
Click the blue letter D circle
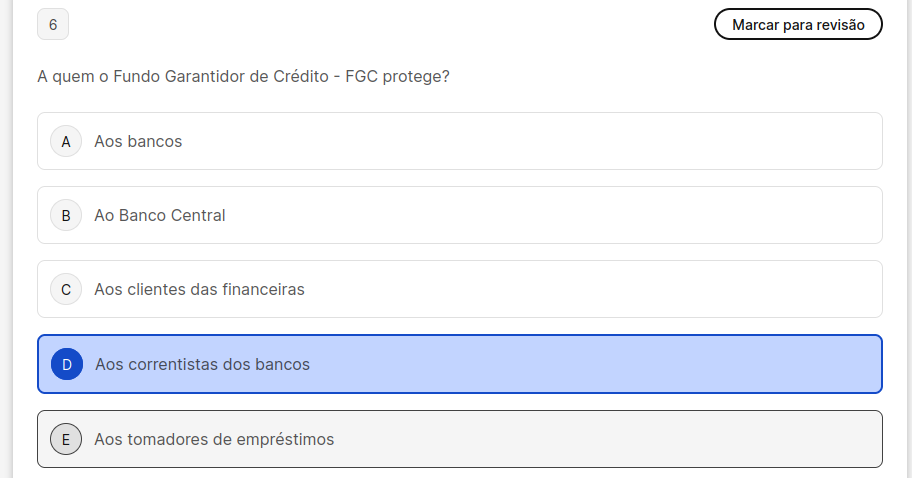[x=67, y=364]
